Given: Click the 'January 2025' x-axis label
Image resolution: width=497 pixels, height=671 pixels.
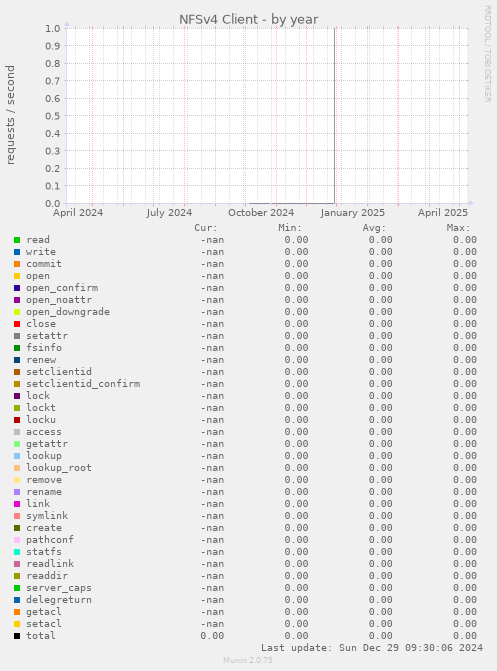Looking at the screenshot, I should (352, 213).
